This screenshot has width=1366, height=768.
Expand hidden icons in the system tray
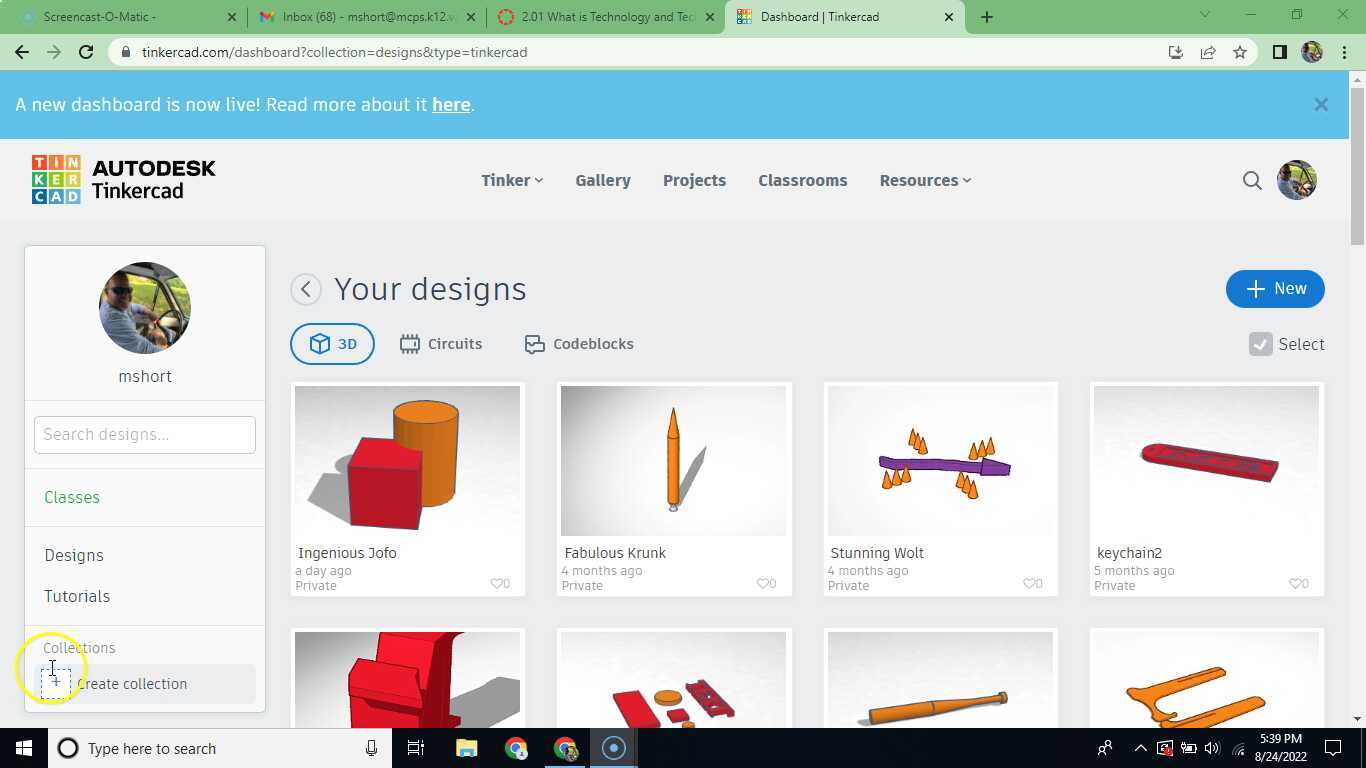point(1140,748)
